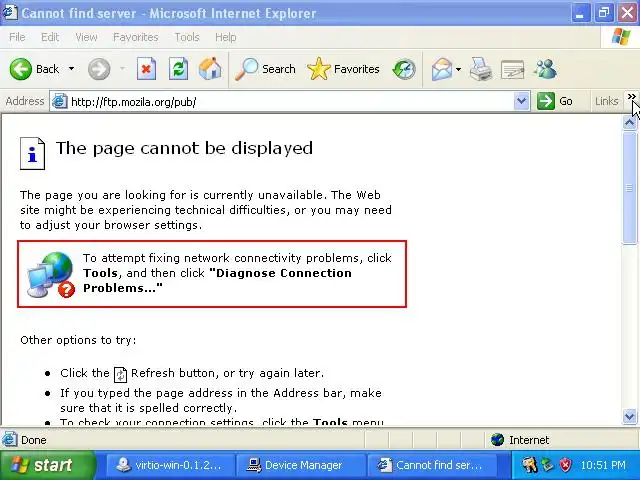
Task: Open the Tools menu
Action: 187,37
